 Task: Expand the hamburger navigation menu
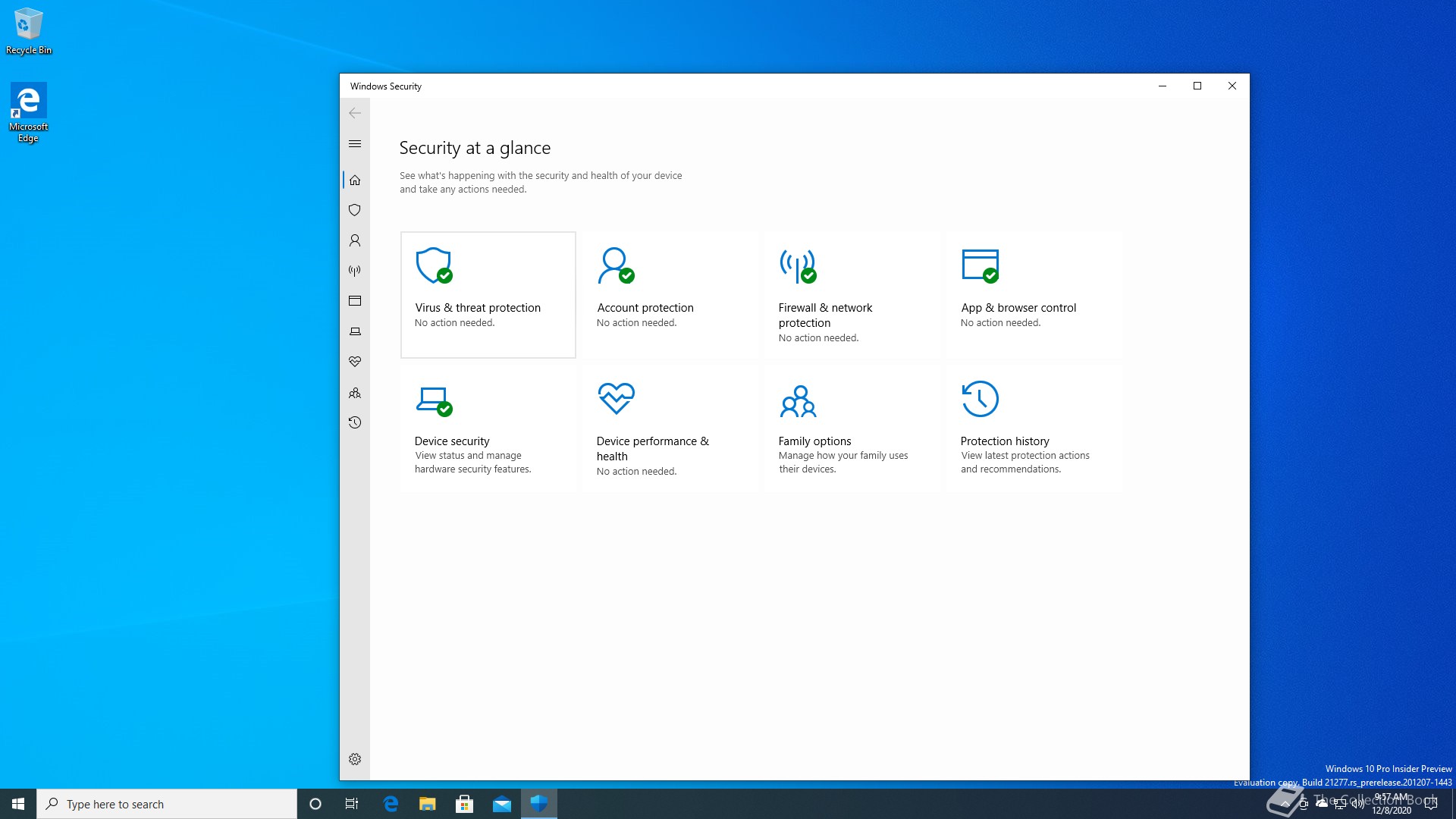pyautogui.click(x=354, y=144)
